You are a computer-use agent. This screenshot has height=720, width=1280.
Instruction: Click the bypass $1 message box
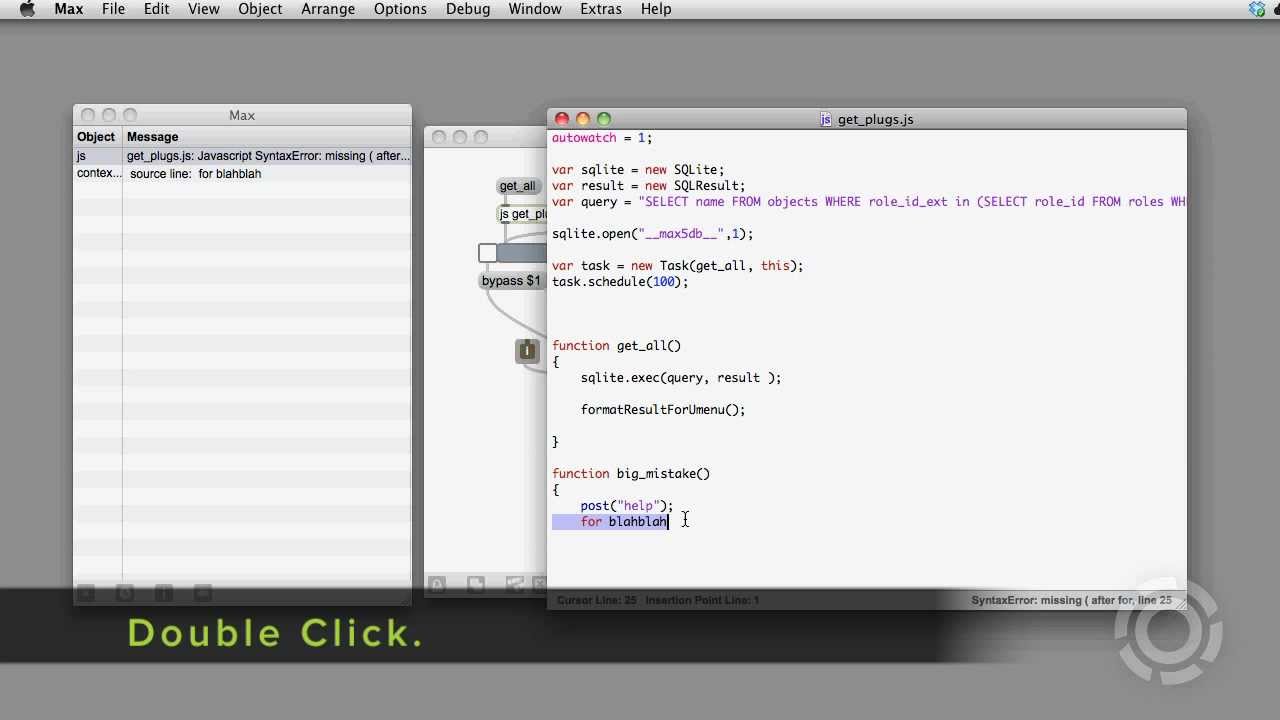511,281
